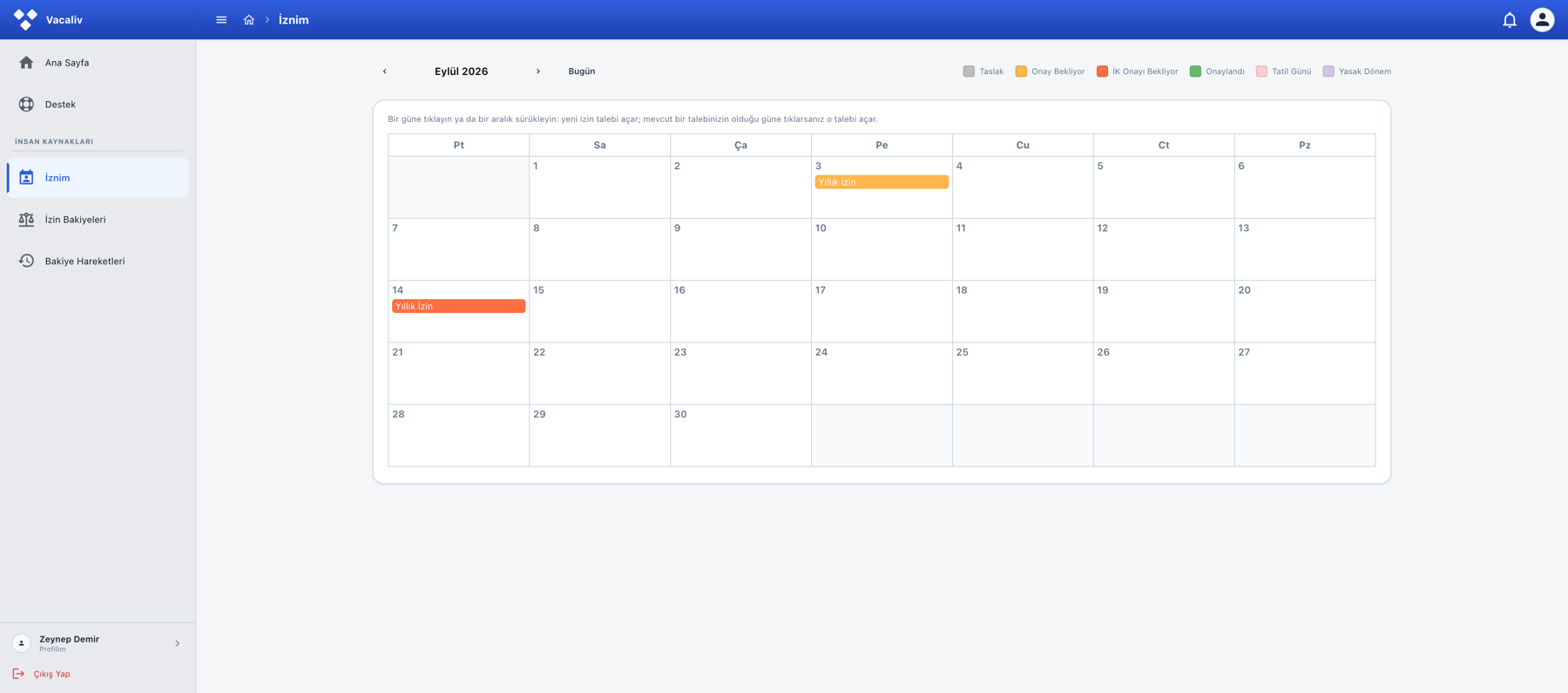Select day 22 in the calendar
Image resolution: width=1568 pixels, height=693 pixels.
point(599,373)
